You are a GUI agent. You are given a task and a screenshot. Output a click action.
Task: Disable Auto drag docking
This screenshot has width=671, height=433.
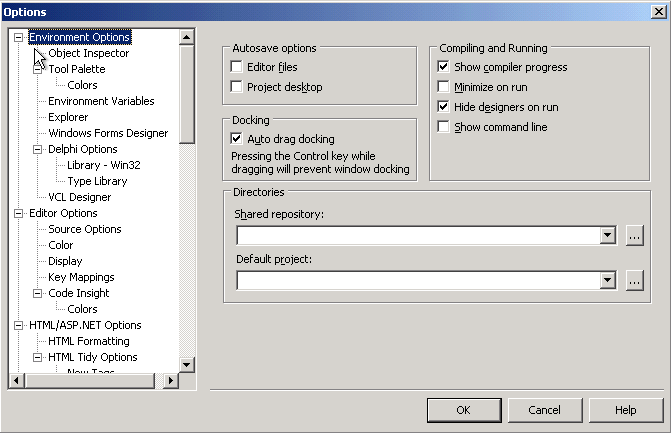point(237,139)
